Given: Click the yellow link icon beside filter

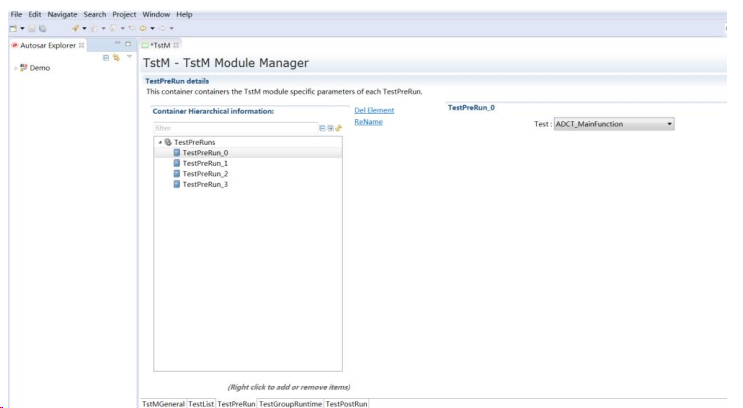Looking at the screenshot, I should 338,128.
